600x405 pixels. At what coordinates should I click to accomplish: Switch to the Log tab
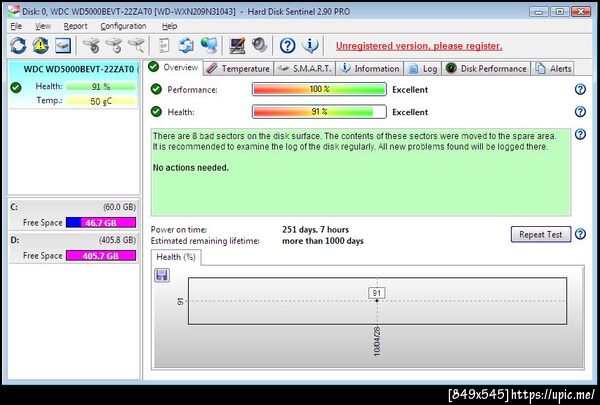(422, 69)
